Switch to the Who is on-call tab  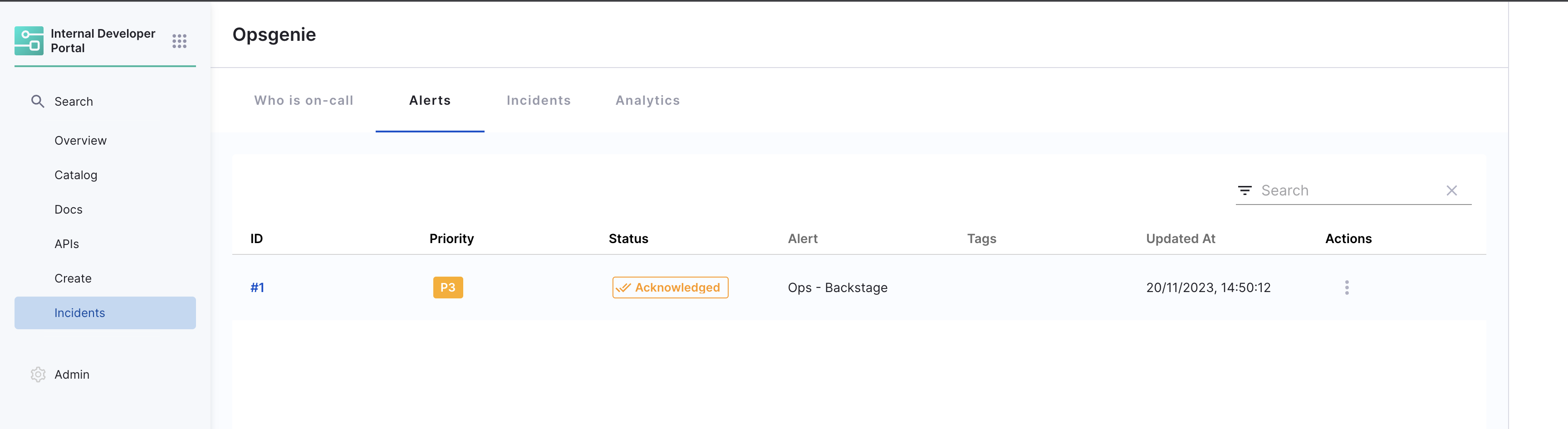point(303,100)
